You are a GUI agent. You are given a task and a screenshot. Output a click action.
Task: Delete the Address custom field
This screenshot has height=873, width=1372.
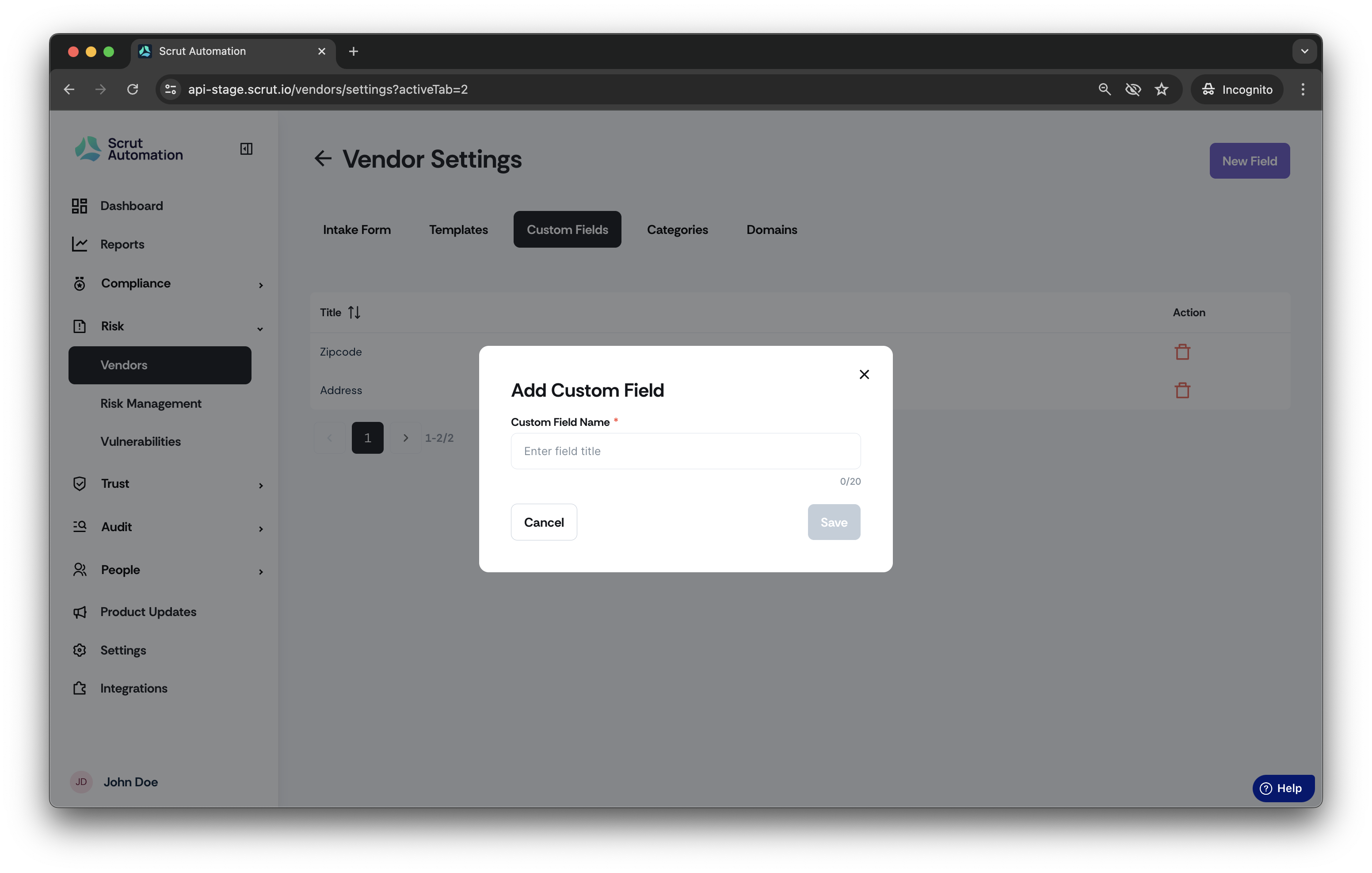(x=1182, y=391)
